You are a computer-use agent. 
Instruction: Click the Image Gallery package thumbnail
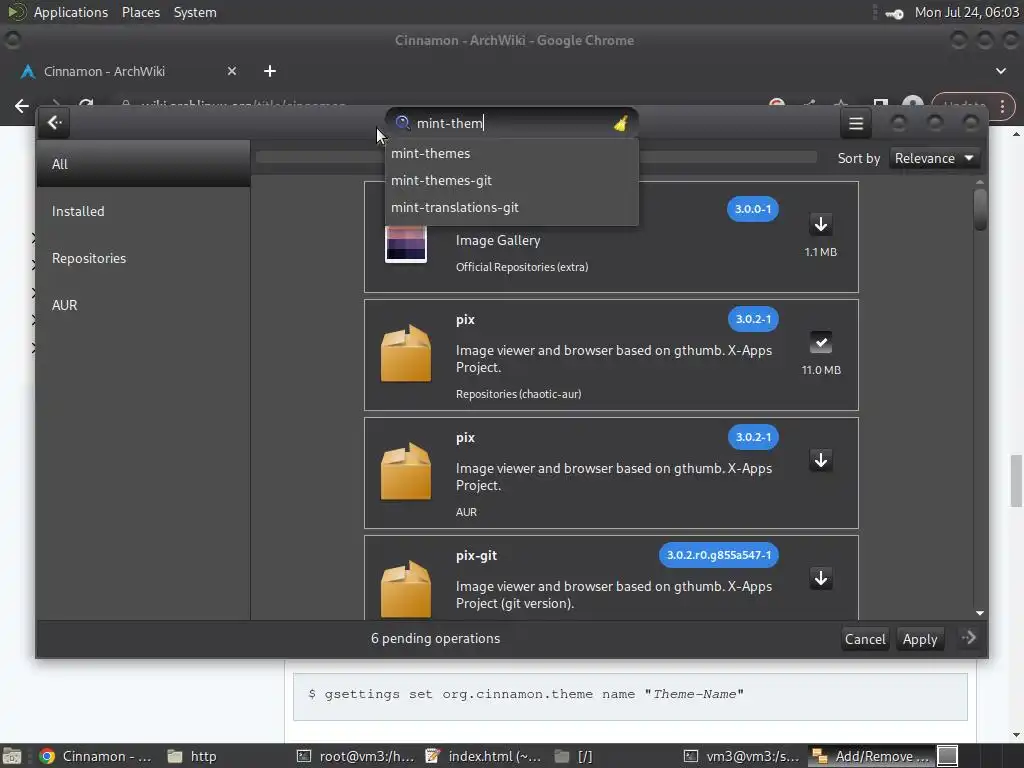(406, 242)
